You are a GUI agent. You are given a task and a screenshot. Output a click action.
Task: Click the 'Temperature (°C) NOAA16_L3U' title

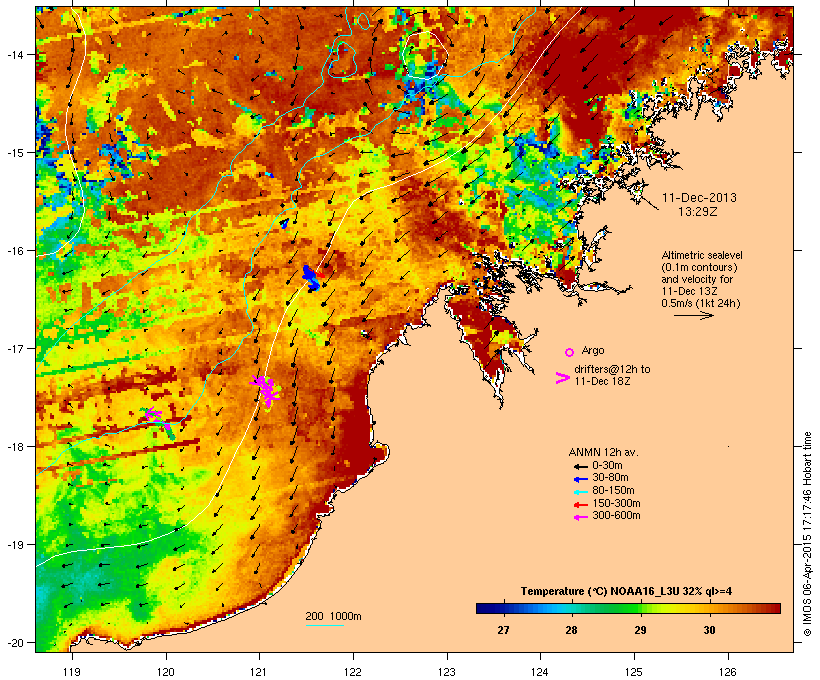coord(600,591)
